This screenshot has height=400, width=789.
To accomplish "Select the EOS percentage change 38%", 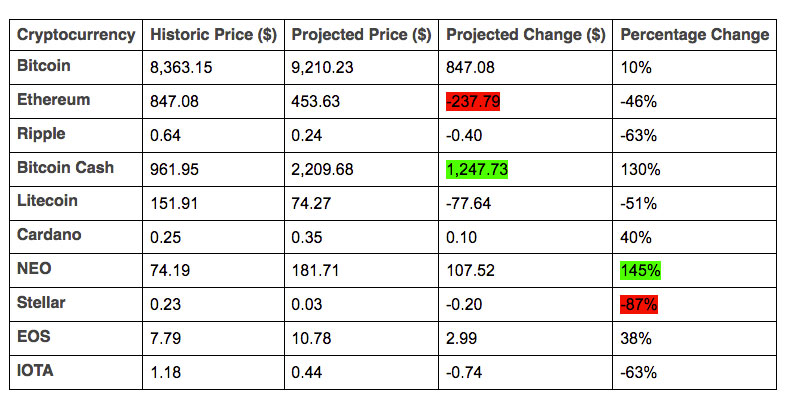I will [636, 338].
